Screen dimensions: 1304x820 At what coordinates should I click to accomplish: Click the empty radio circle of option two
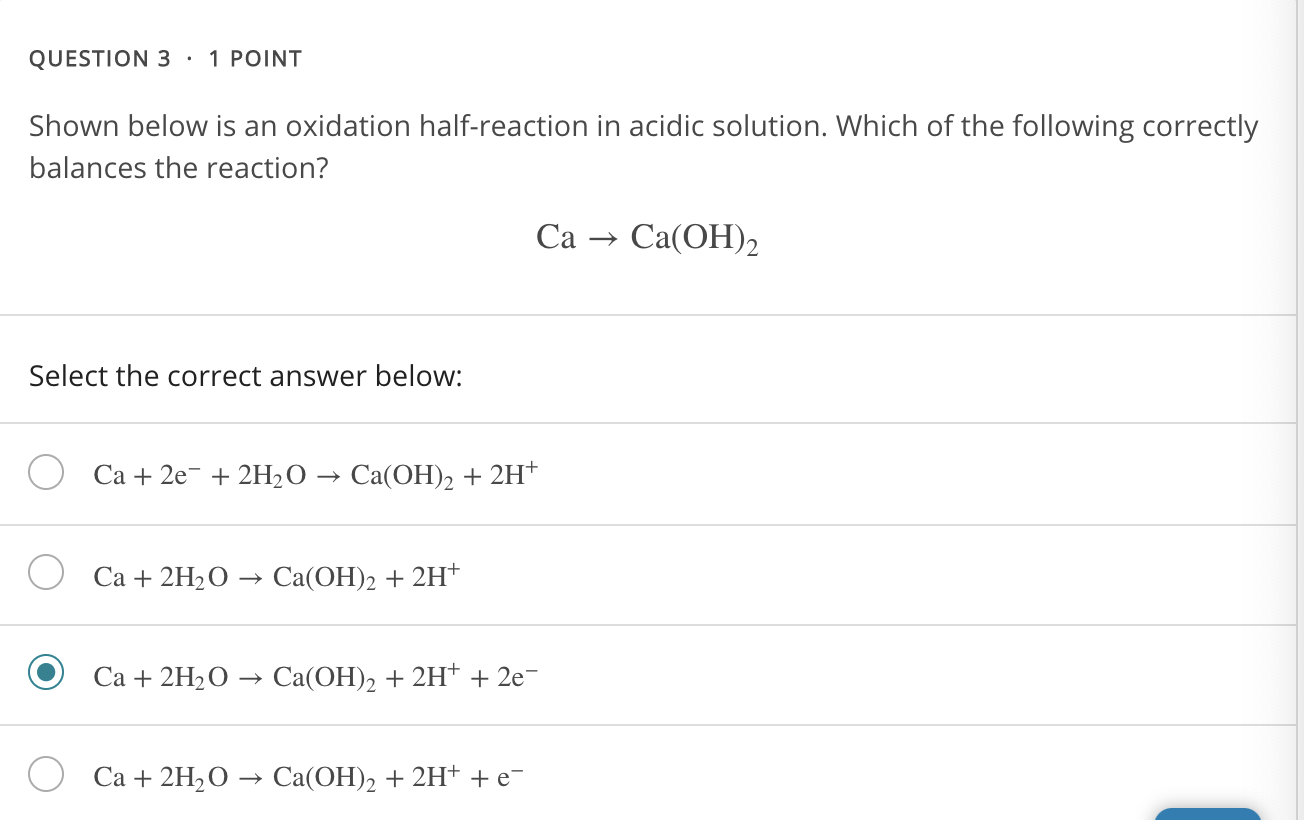46,574
